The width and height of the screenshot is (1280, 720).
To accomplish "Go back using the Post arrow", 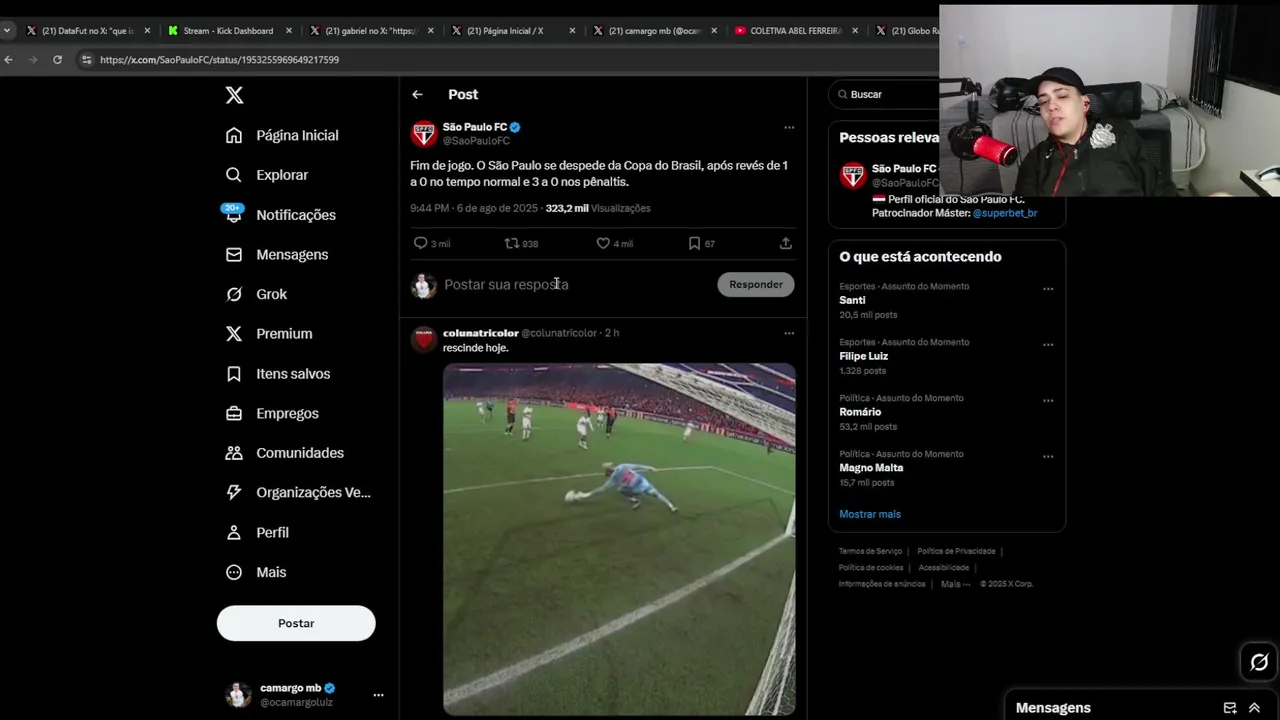I will 417,94.
